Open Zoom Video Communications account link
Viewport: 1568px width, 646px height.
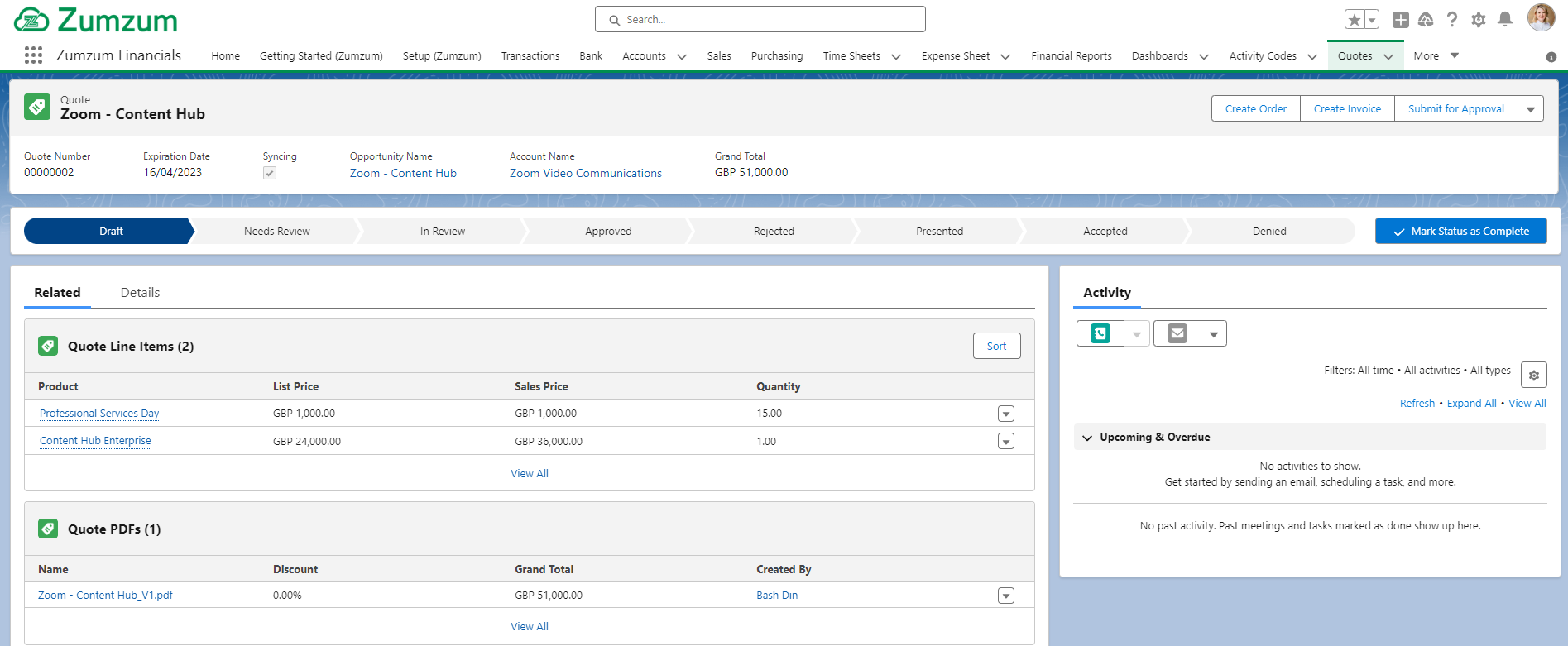(586, 173)
